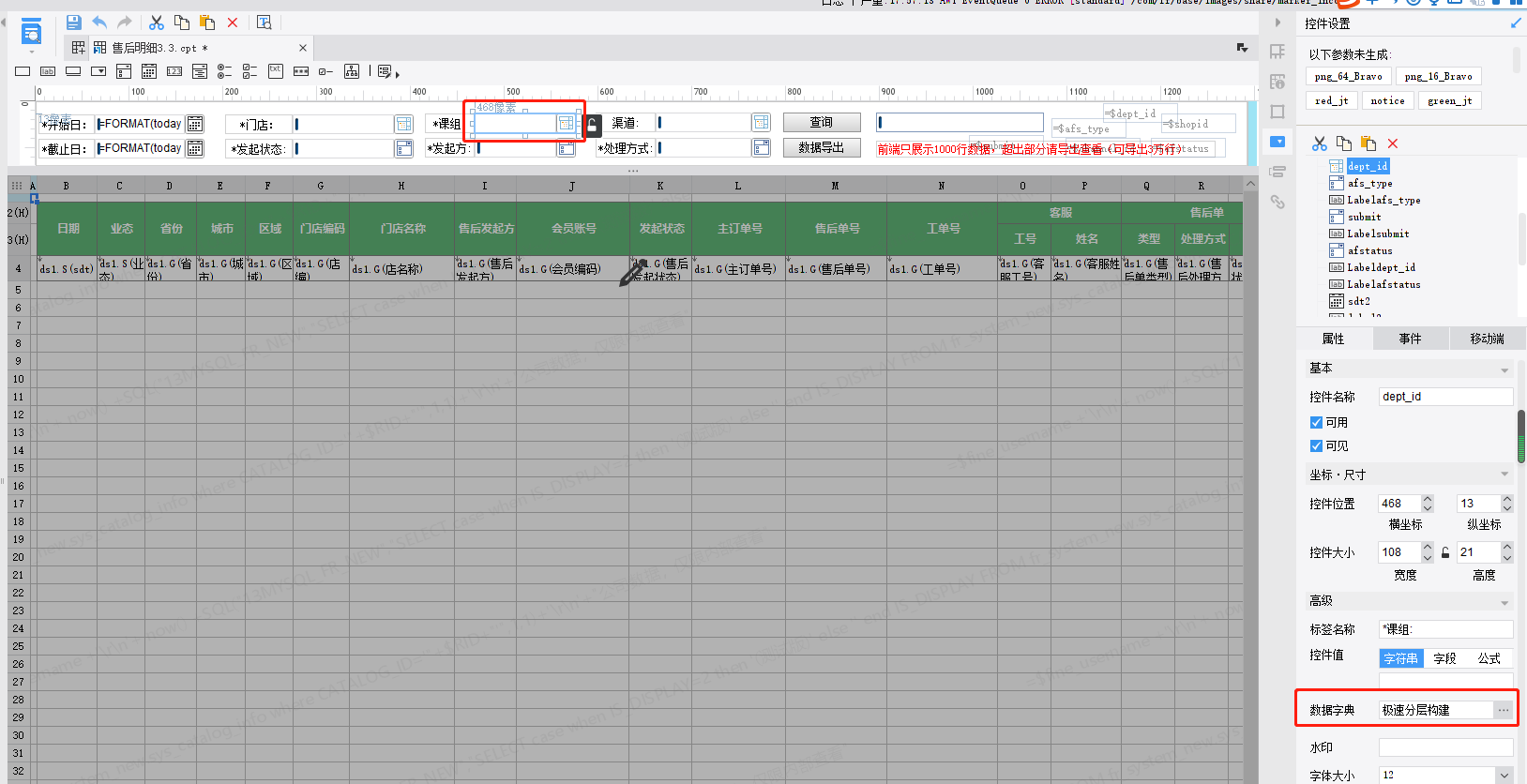The width and height of the screenshot is (1527, 784).
Task: Open the 字体大小 dropdown
Action: [1504, 775]
